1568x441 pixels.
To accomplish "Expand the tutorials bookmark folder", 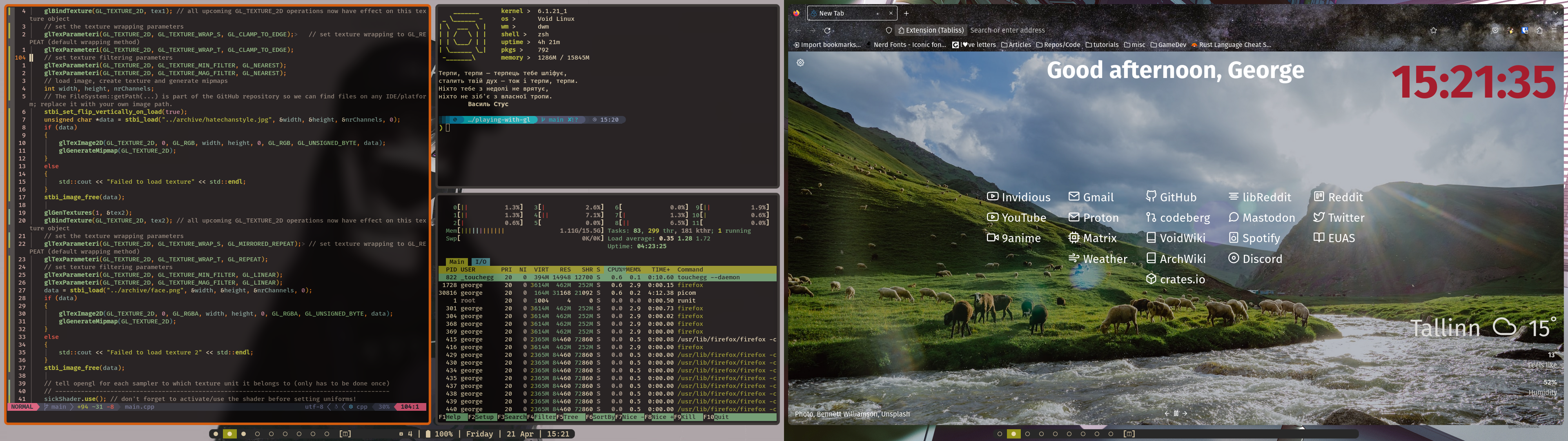I will [x=1102, y=45].
